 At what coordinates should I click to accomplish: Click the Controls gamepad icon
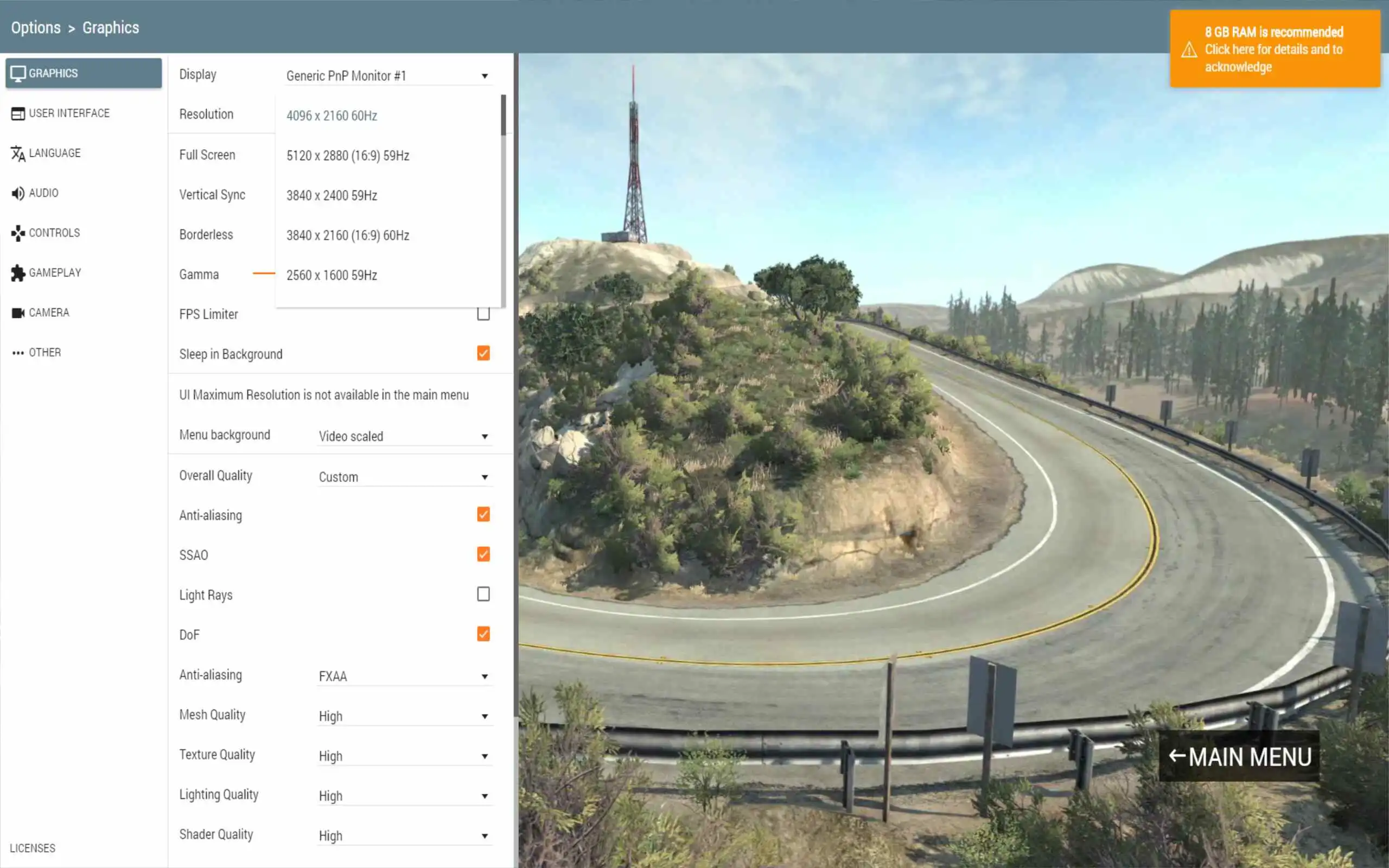point(18,233)
